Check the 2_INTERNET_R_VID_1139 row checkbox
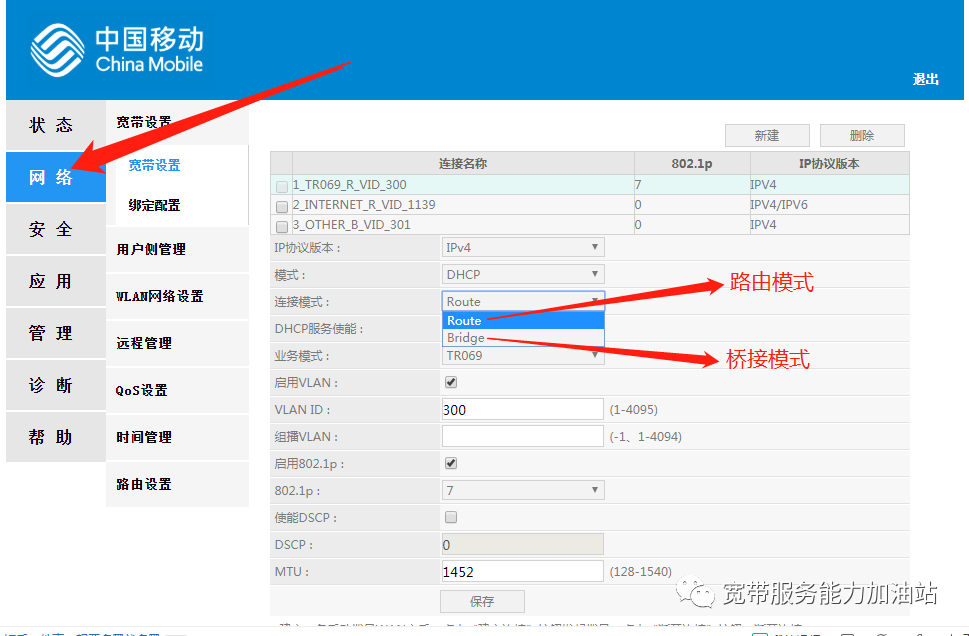This screenshot has width=969, height=636. point(282,206)
